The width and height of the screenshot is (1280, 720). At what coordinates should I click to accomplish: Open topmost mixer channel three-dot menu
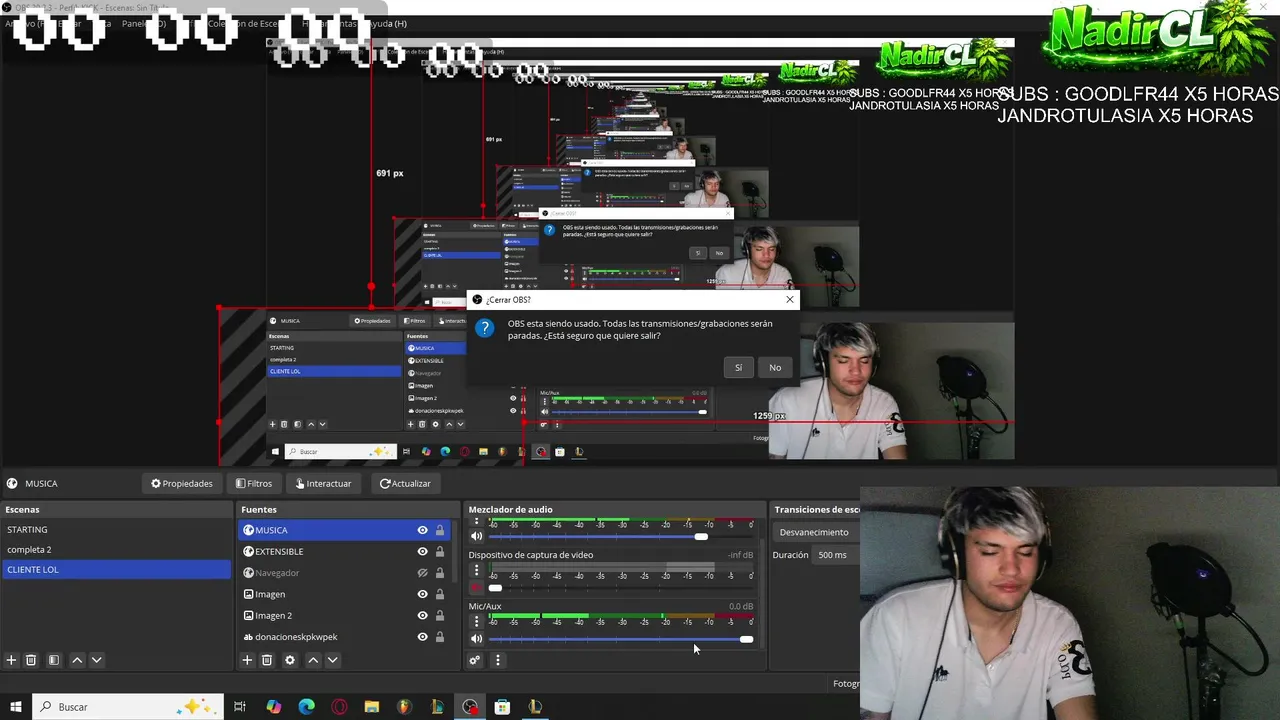coord(476,522)
